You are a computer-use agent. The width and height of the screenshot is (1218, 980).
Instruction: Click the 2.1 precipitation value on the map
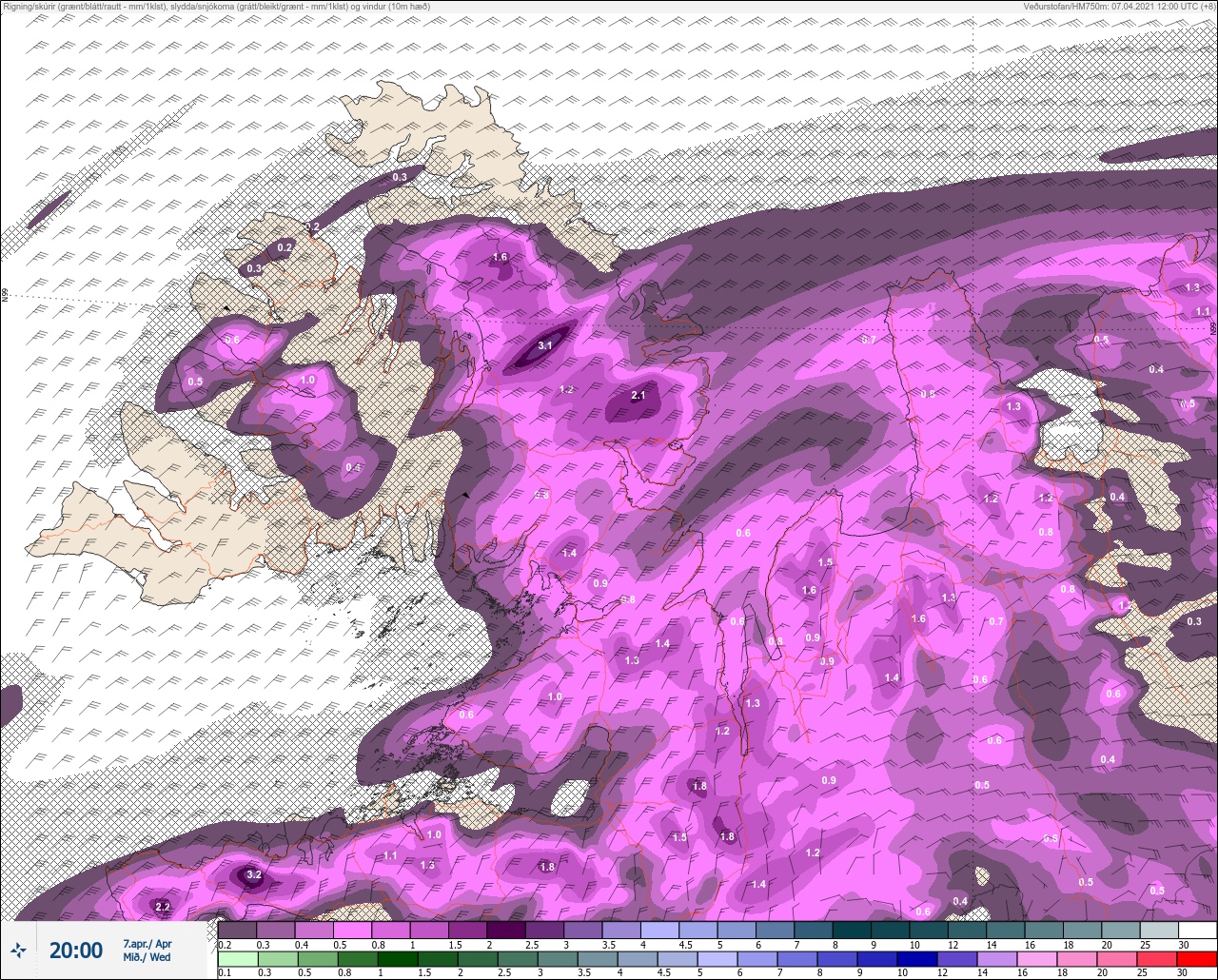point(638,396)
